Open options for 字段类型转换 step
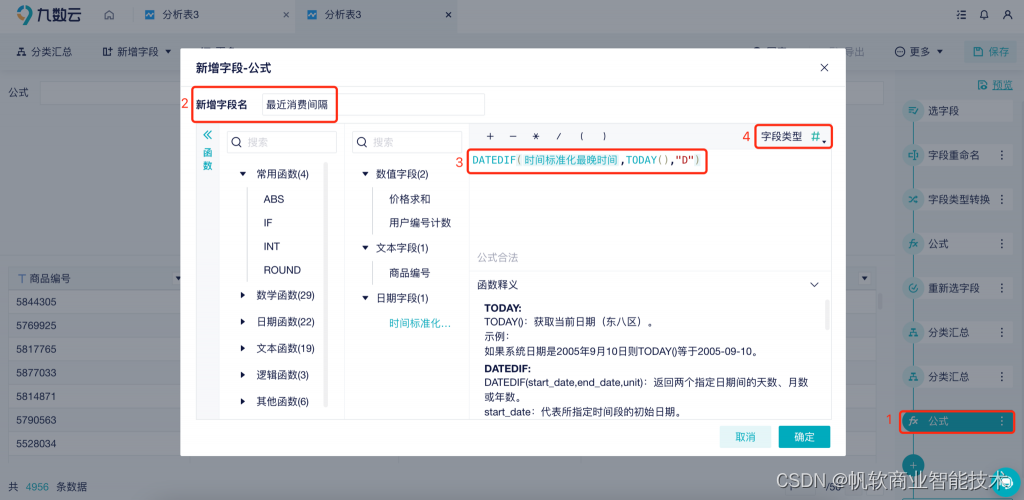1024x500 pixels. tap(1002, 199)
